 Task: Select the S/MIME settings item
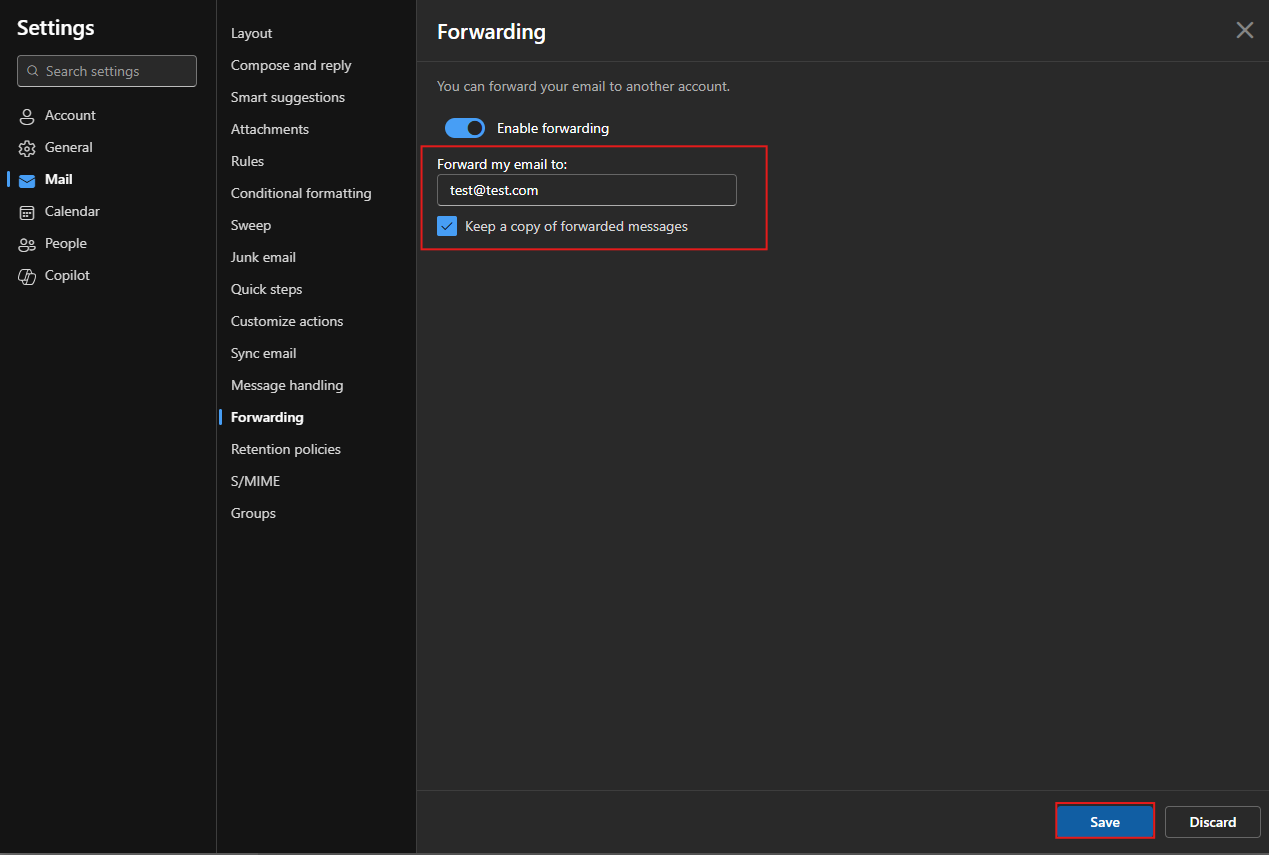coord(255,481)
